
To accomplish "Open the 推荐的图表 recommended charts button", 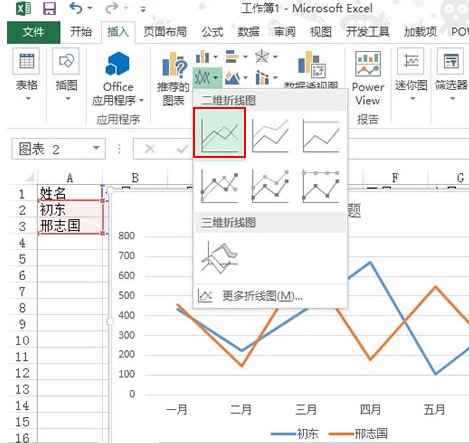I will [174, 79].
